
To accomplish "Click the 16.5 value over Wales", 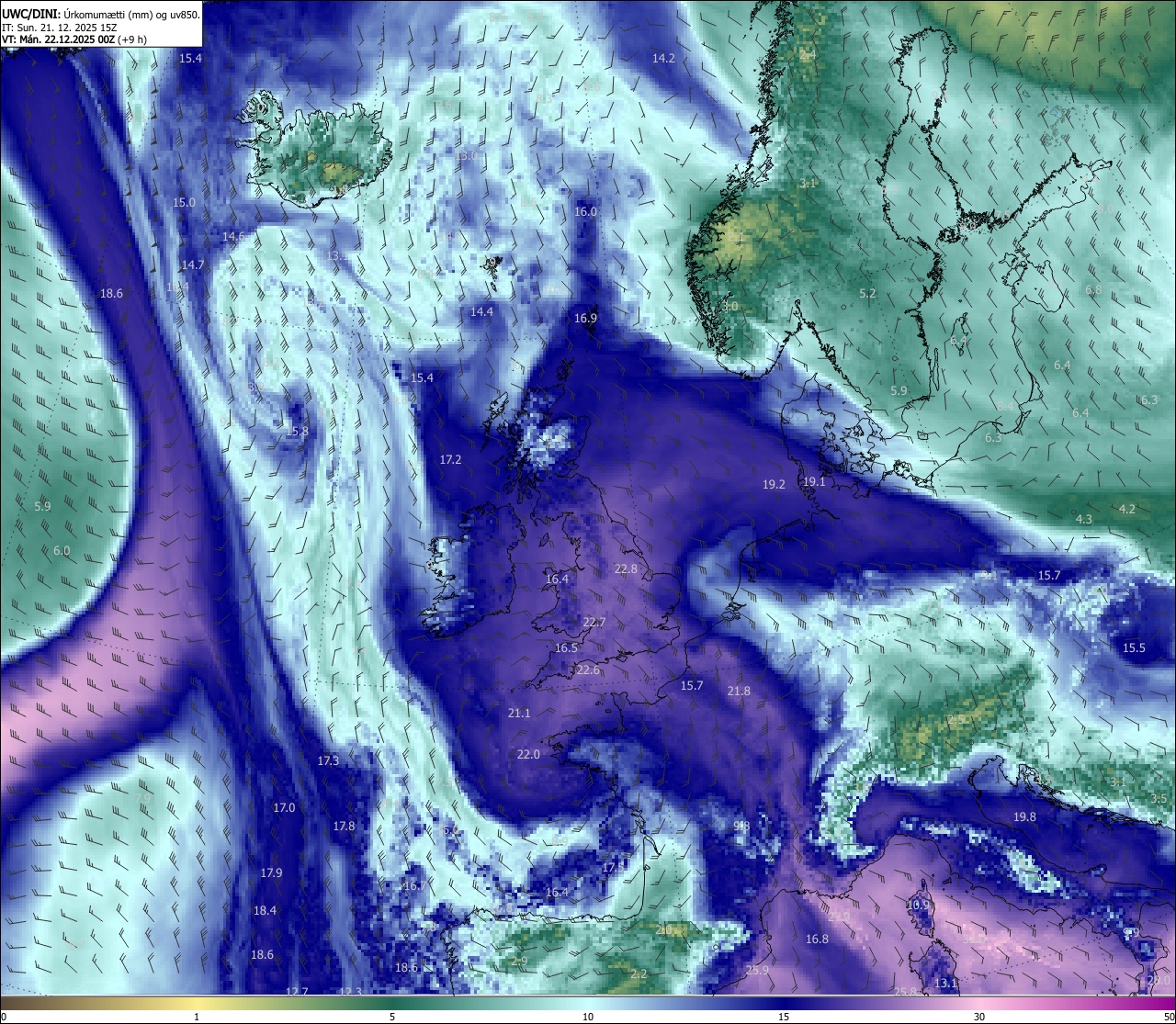I will tap(566, 647).
